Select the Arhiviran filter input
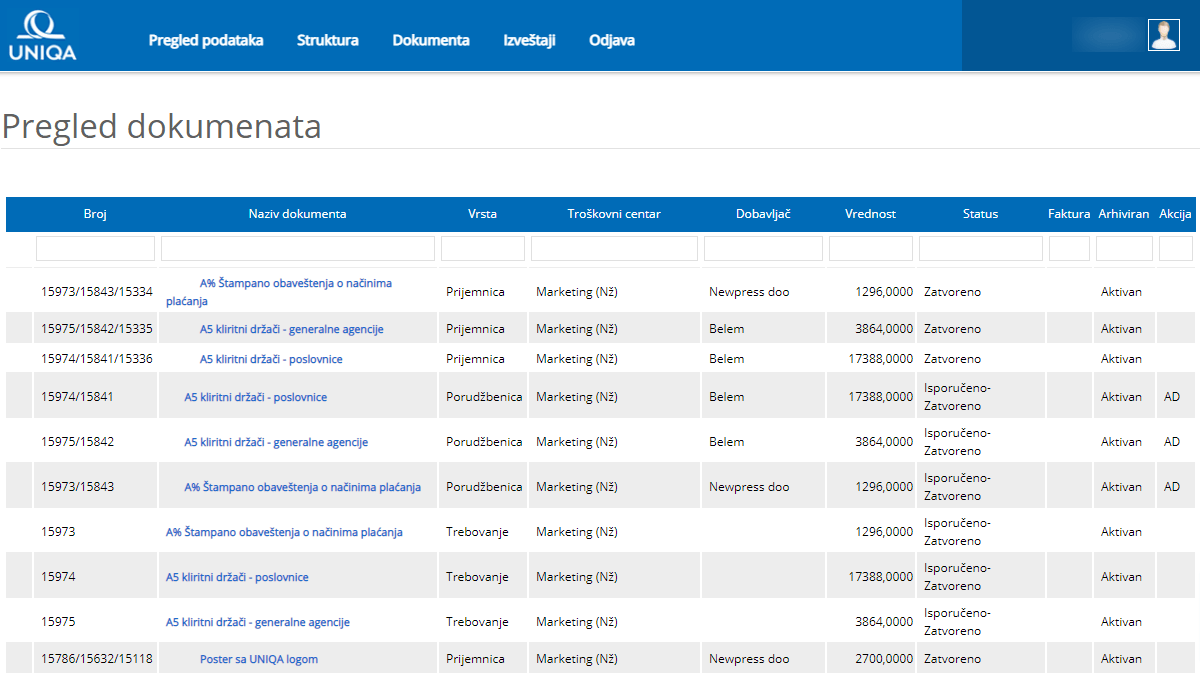Image resolution: width=1200 pixels, height=680 pixels. tap(1124, 248)
